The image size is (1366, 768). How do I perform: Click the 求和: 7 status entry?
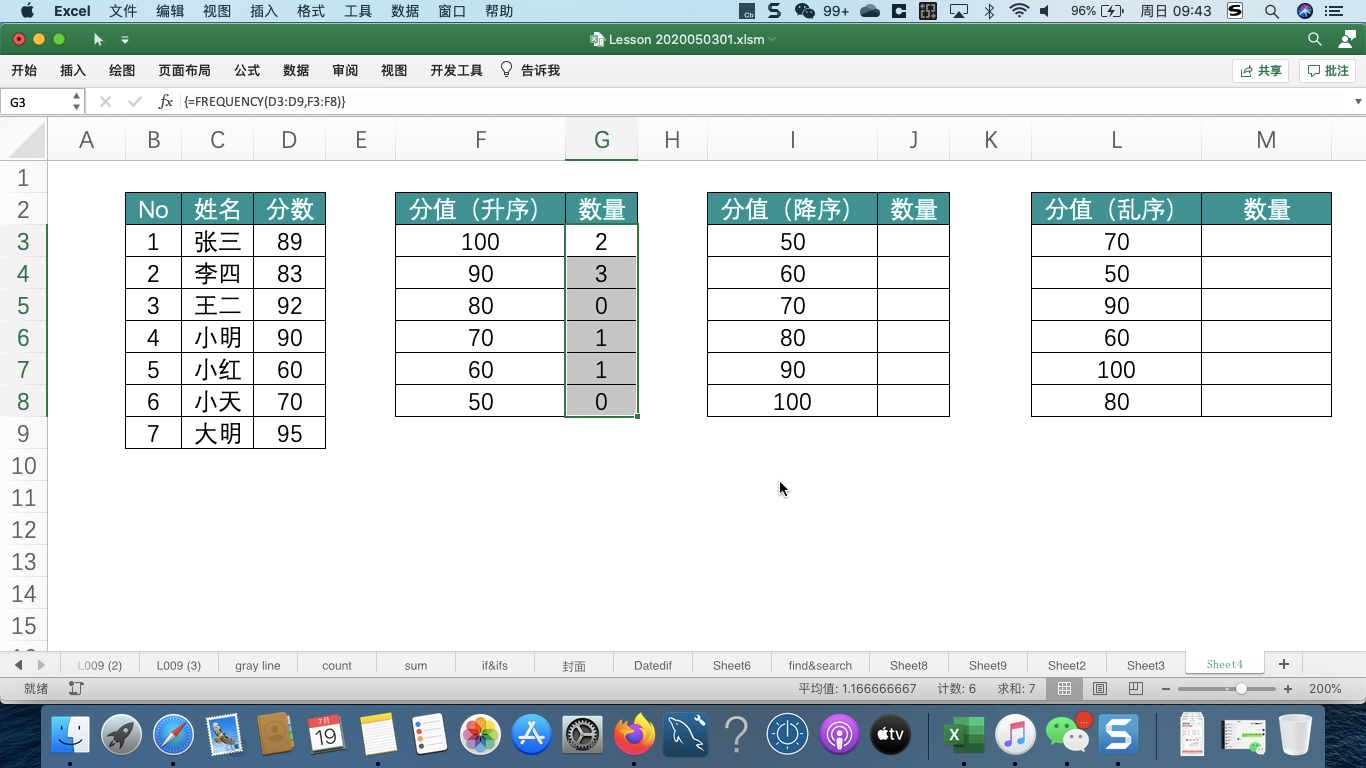(1016, 689)
